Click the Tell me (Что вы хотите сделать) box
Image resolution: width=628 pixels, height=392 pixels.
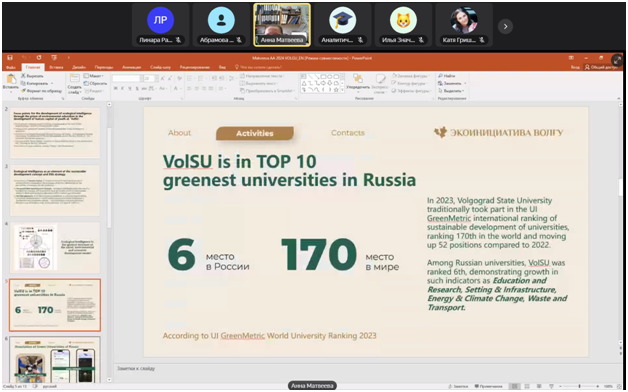point(258,67)
